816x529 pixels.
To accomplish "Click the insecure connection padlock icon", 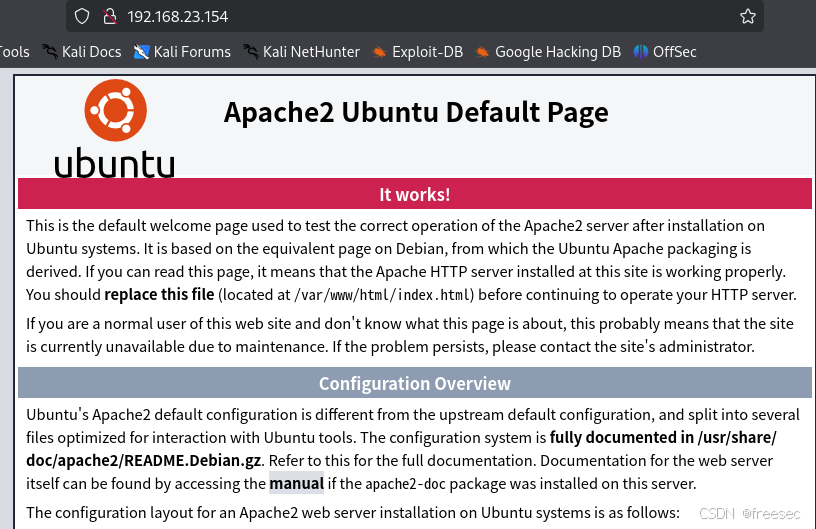I will (x=109, y=16).
